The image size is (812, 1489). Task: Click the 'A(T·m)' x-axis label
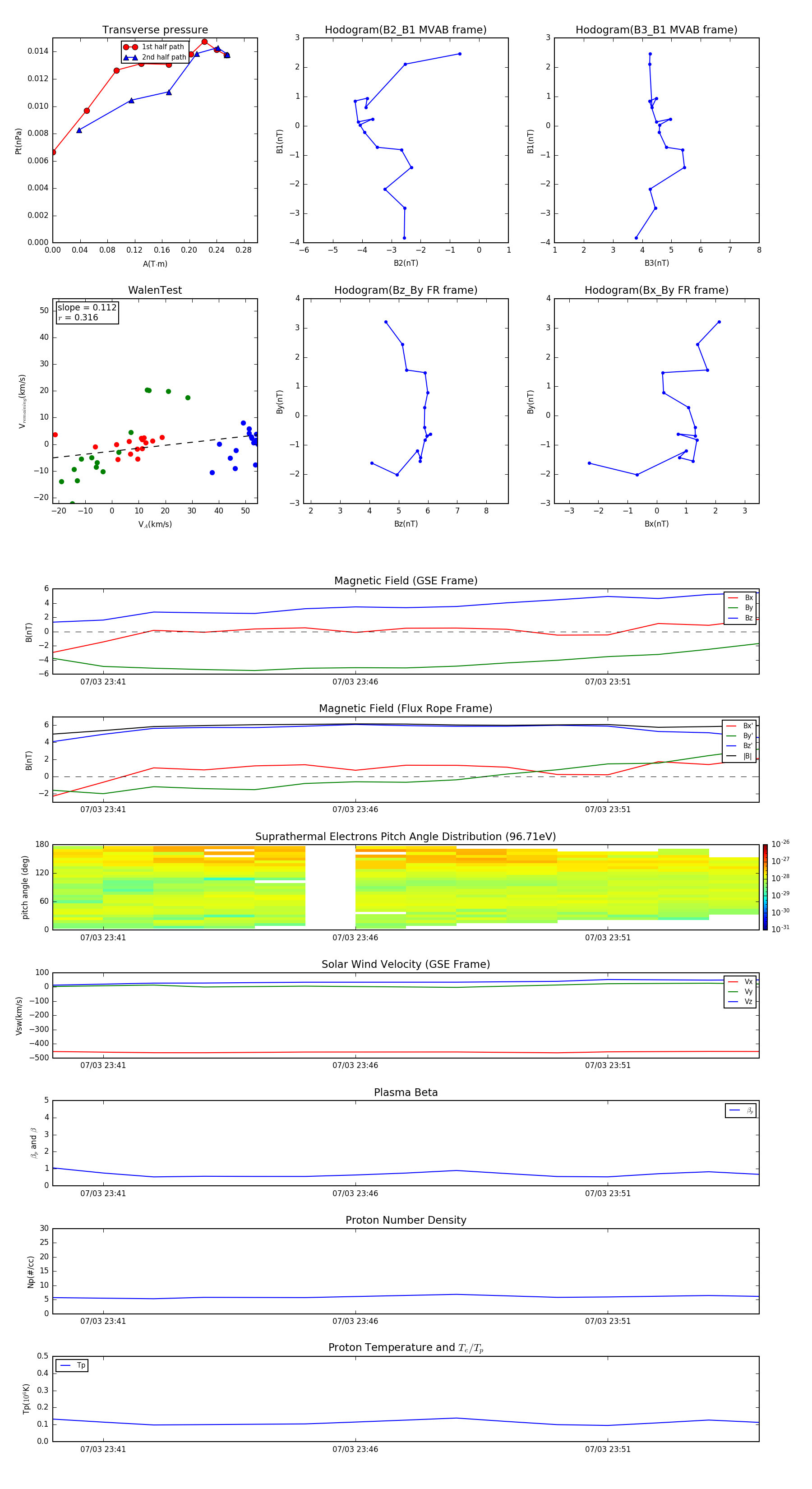155,264
